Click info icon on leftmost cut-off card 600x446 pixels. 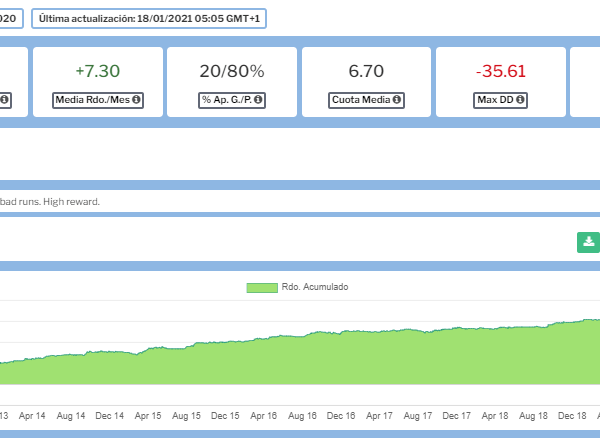[5, 100]
